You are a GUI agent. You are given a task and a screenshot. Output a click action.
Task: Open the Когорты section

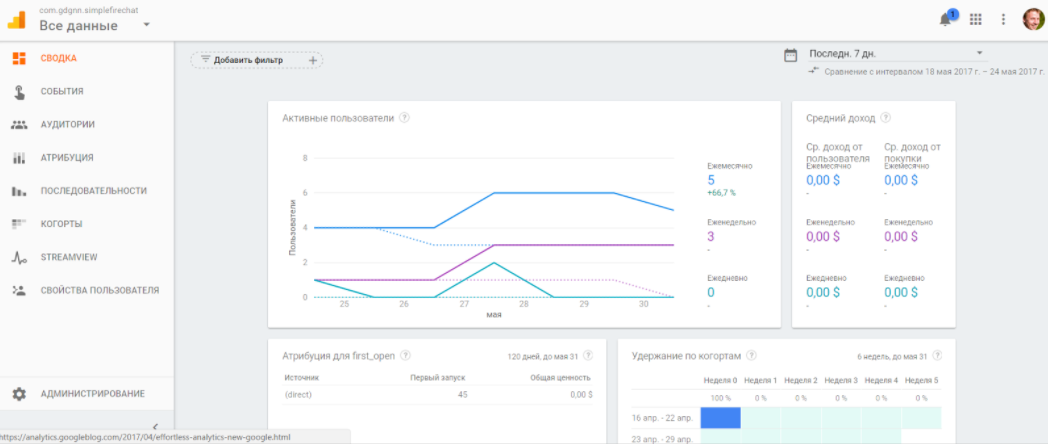pyautogui.click(x=61, y=224)
